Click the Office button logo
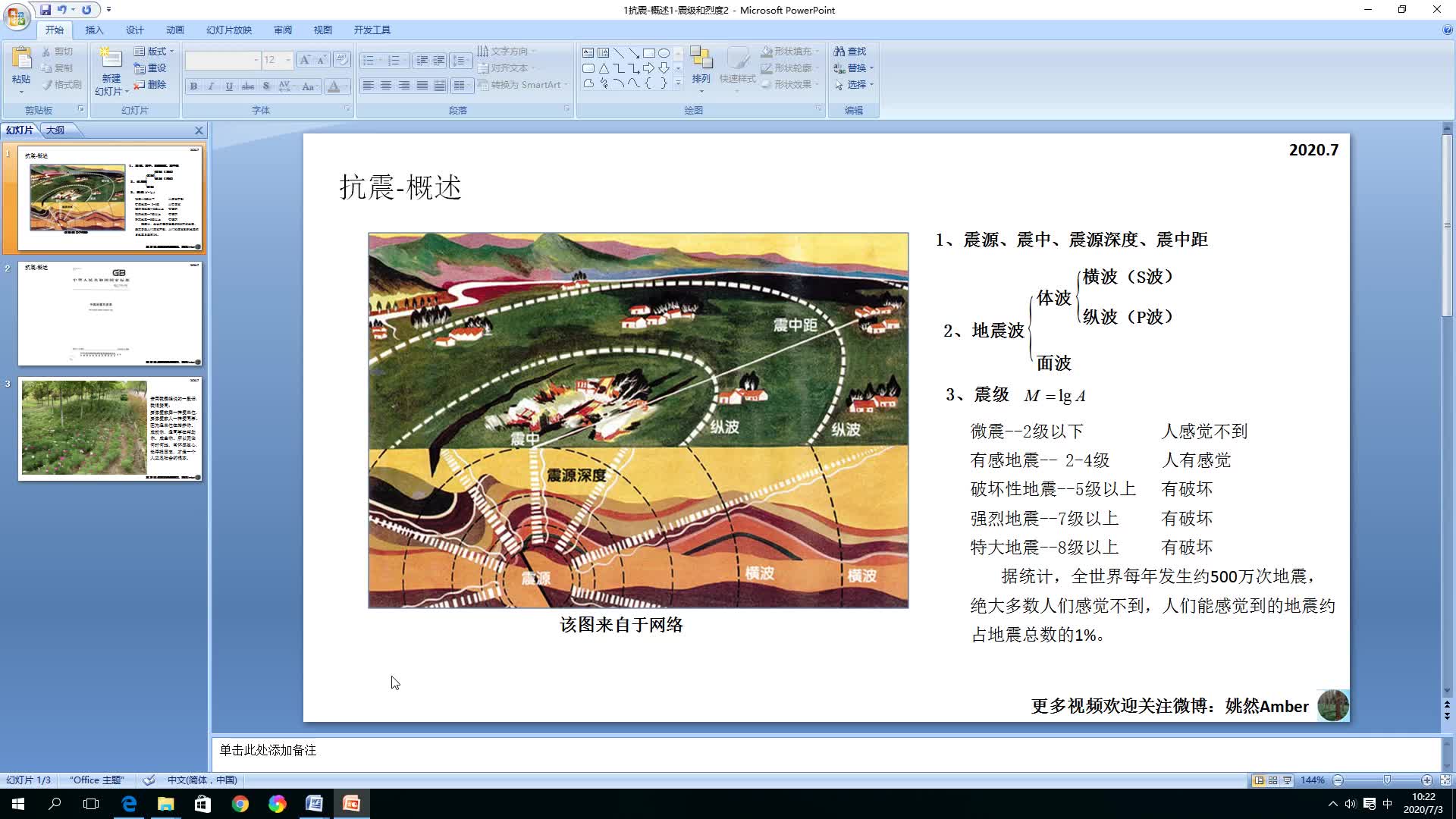The width and height of the screenshot is (1456, 819). point(16,16)
